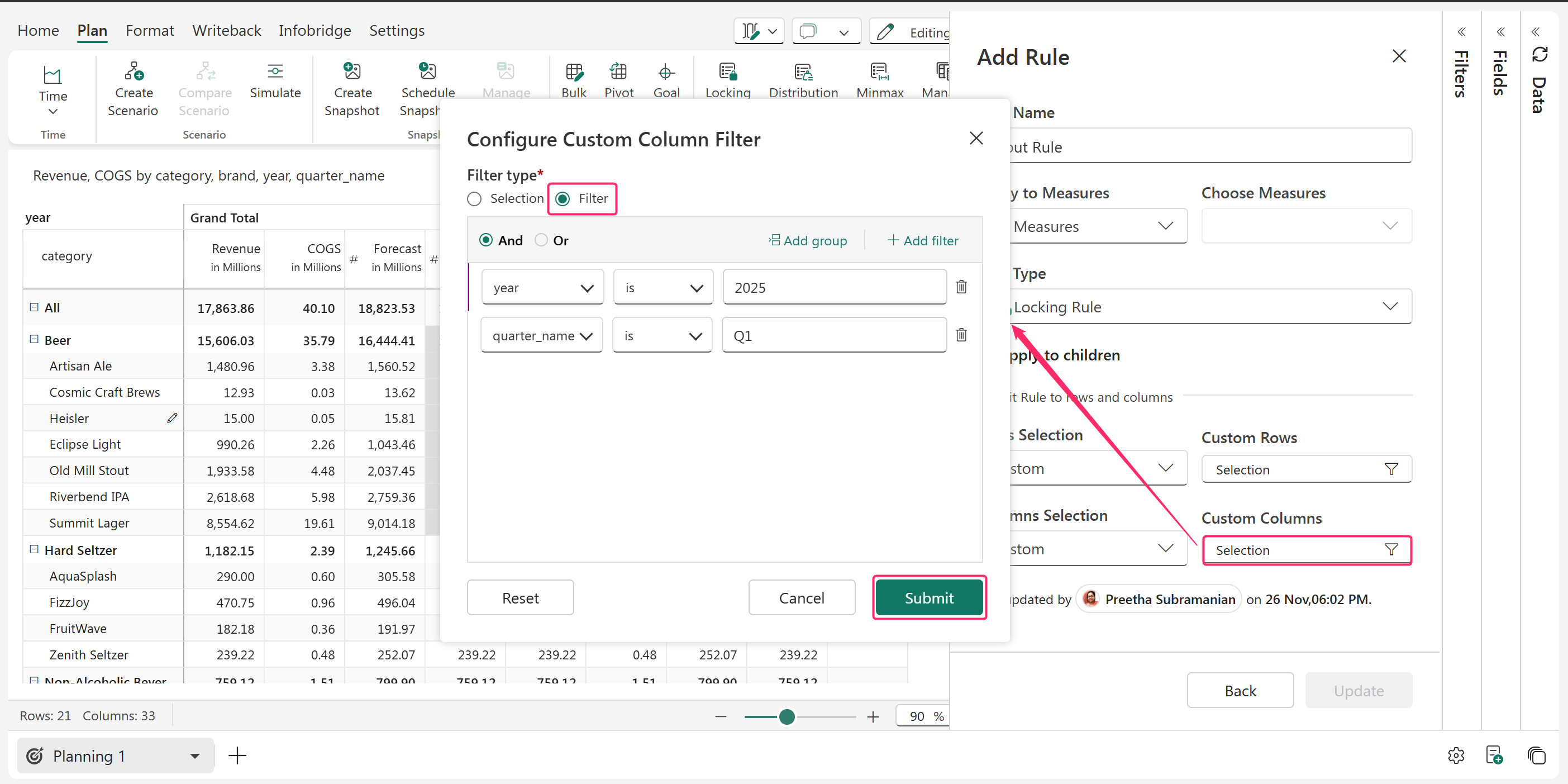This screenshot has height=784, width=1568.
Task: Delete the quarter_name filter row
Action: [961, 335]
